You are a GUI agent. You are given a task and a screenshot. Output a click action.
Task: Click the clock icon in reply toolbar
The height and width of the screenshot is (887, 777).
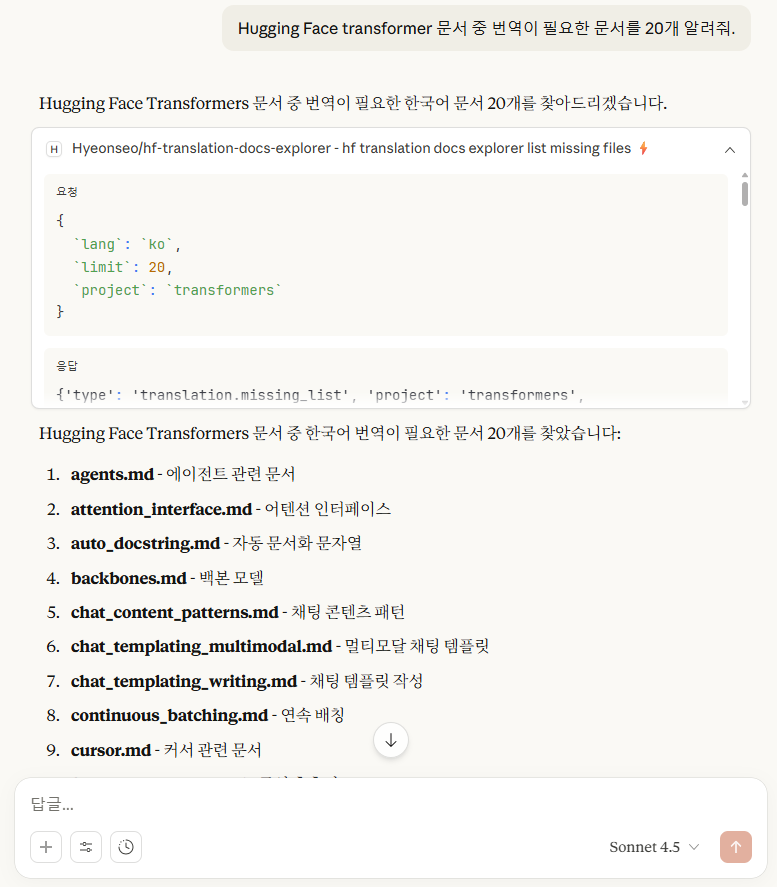click(126, 847)
